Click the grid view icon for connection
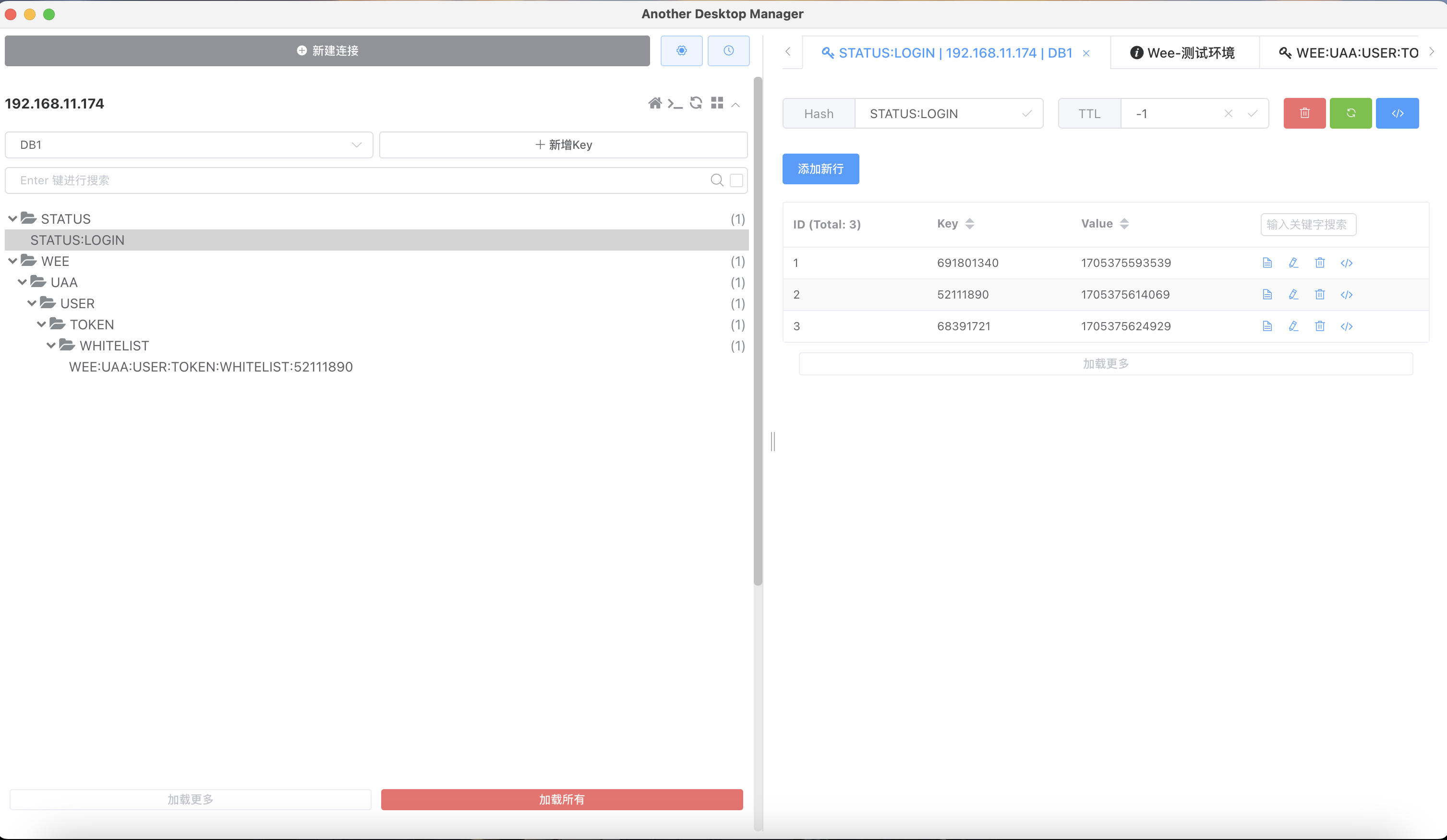The image size is (1447, 840). coord(717,103)
